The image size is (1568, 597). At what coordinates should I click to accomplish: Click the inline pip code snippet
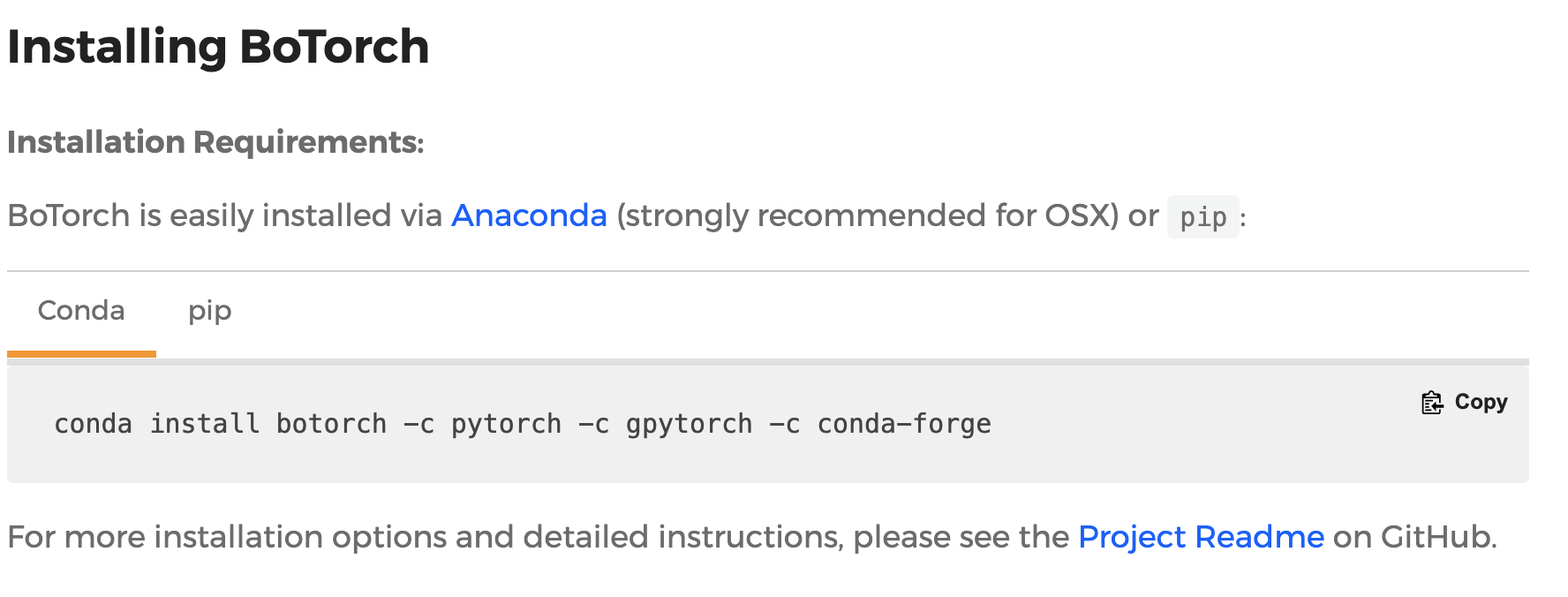tap(1202, 217)
